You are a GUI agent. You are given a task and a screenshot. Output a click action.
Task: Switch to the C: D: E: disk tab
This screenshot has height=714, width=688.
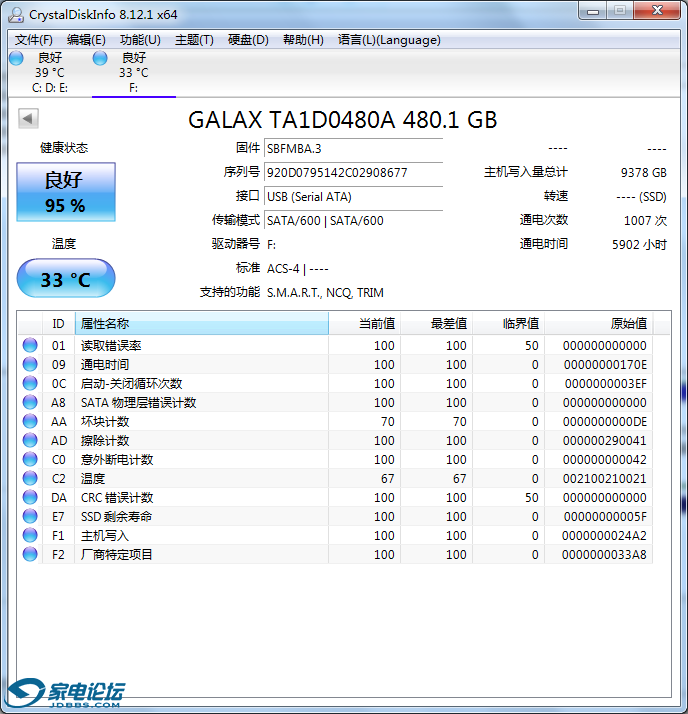click(50, 73)
